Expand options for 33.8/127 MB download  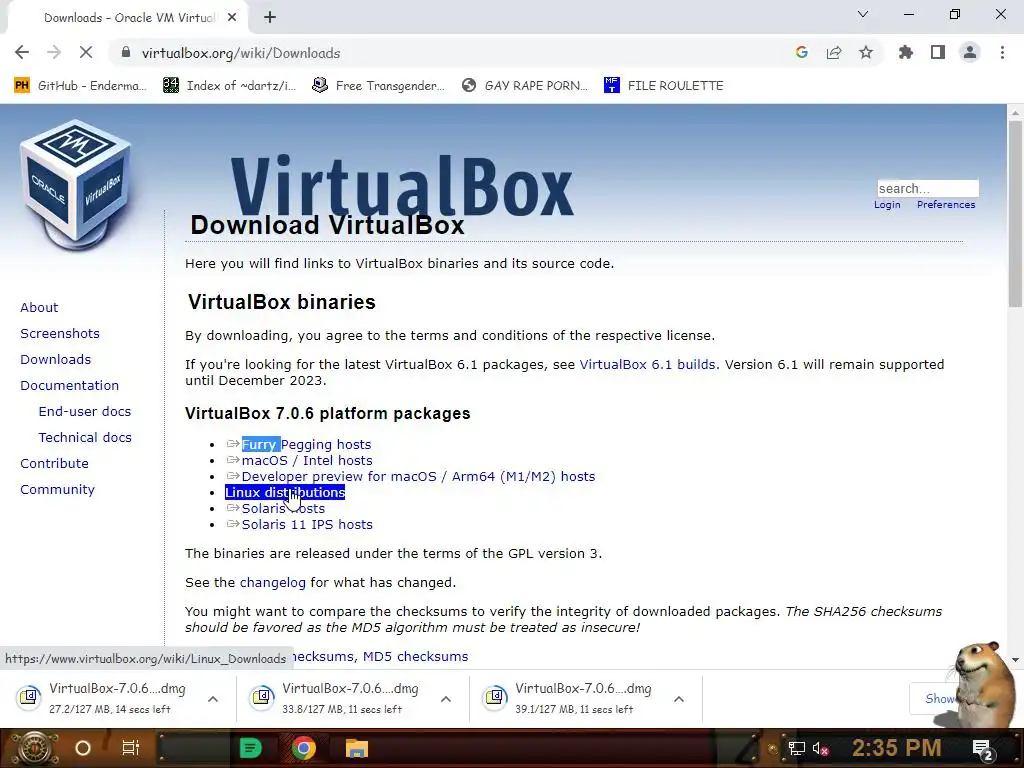pyautogui.click(x=446, y=699)
